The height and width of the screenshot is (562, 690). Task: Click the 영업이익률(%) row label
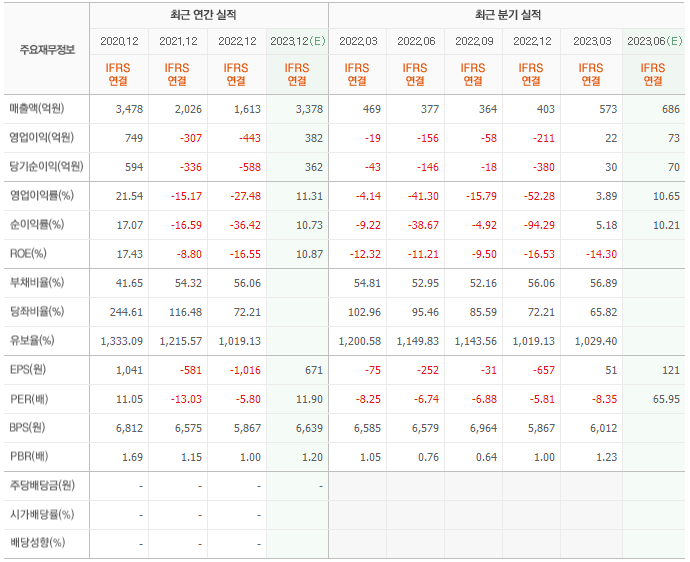tap(41, 195)
